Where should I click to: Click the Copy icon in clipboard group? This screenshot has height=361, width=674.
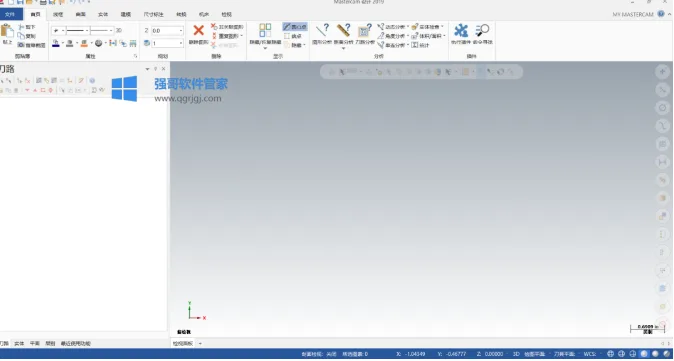pyautogui.click(x=21, y=36)
